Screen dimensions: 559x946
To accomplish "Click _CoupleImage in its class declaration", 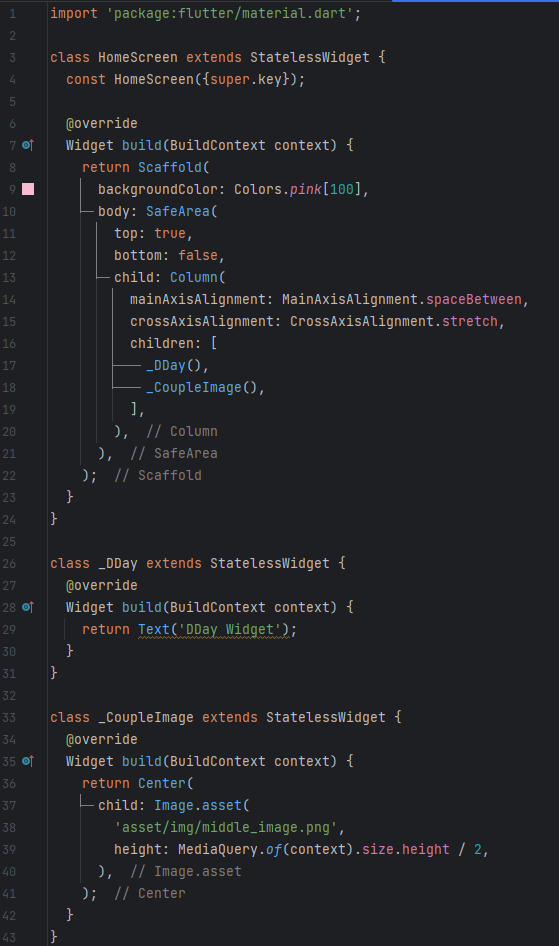I will pos(145,717).
